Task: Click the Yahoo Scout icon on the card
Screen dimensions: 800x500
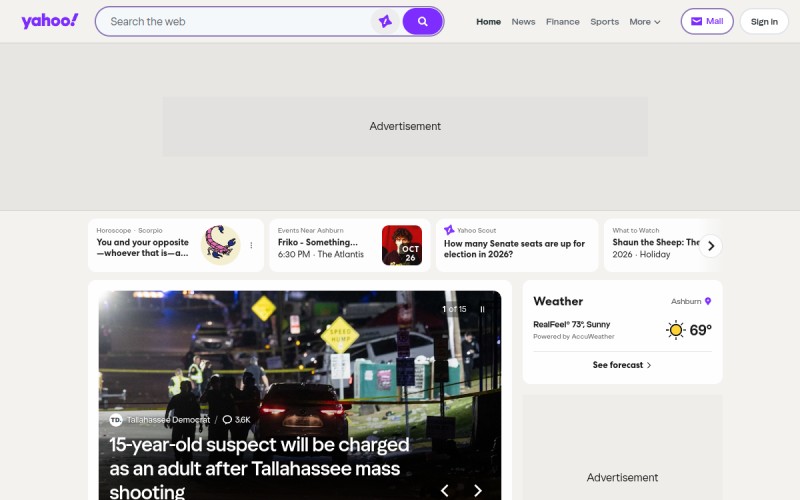Action: (449, 230)
